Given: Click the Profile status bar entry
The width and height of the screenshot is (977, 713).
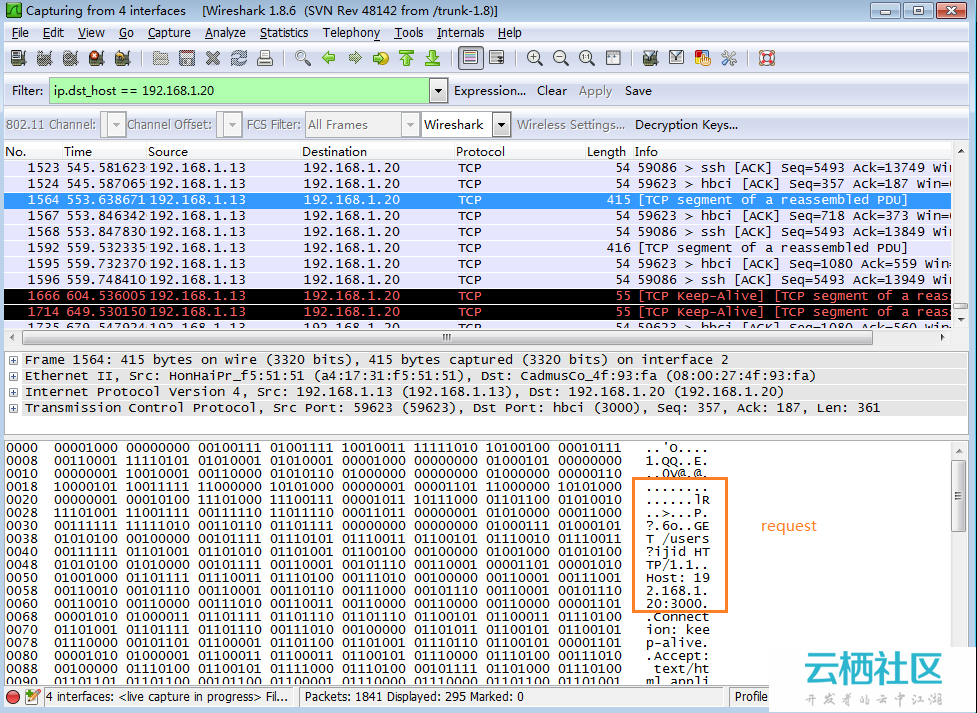Looking at the screenshot, I should (751, 697).
